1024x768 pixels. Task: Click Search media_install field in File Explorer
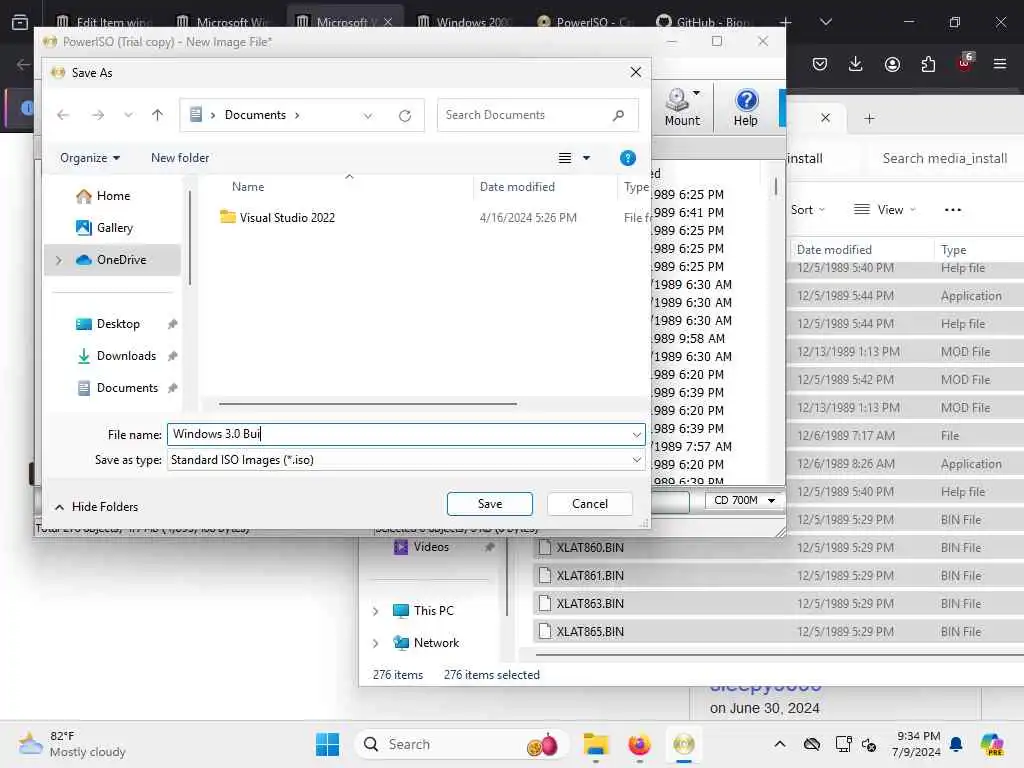(944, 159)
